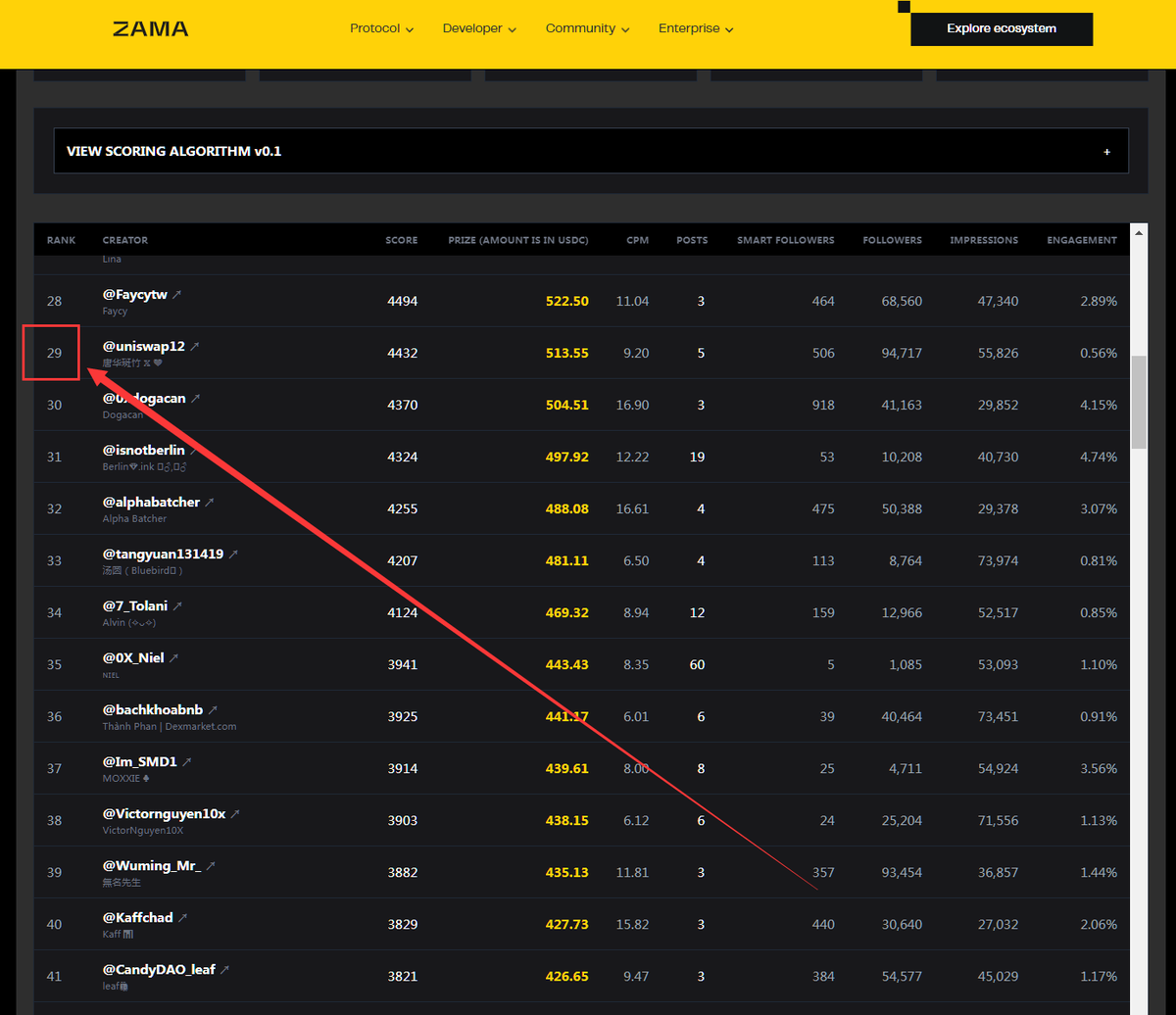Image resolution: width=1176 pixels, height=1015 pixels.
Task: Click the Explore ecosystem button
Action: (x=1002, y=28)
